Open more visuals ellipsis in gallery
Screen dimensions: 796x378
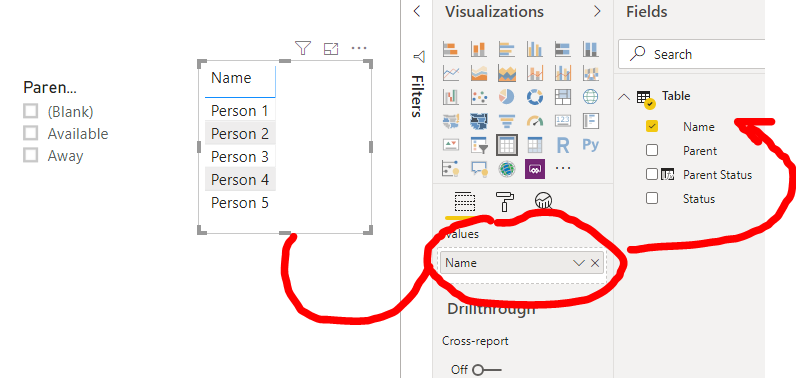click(562, 167)
